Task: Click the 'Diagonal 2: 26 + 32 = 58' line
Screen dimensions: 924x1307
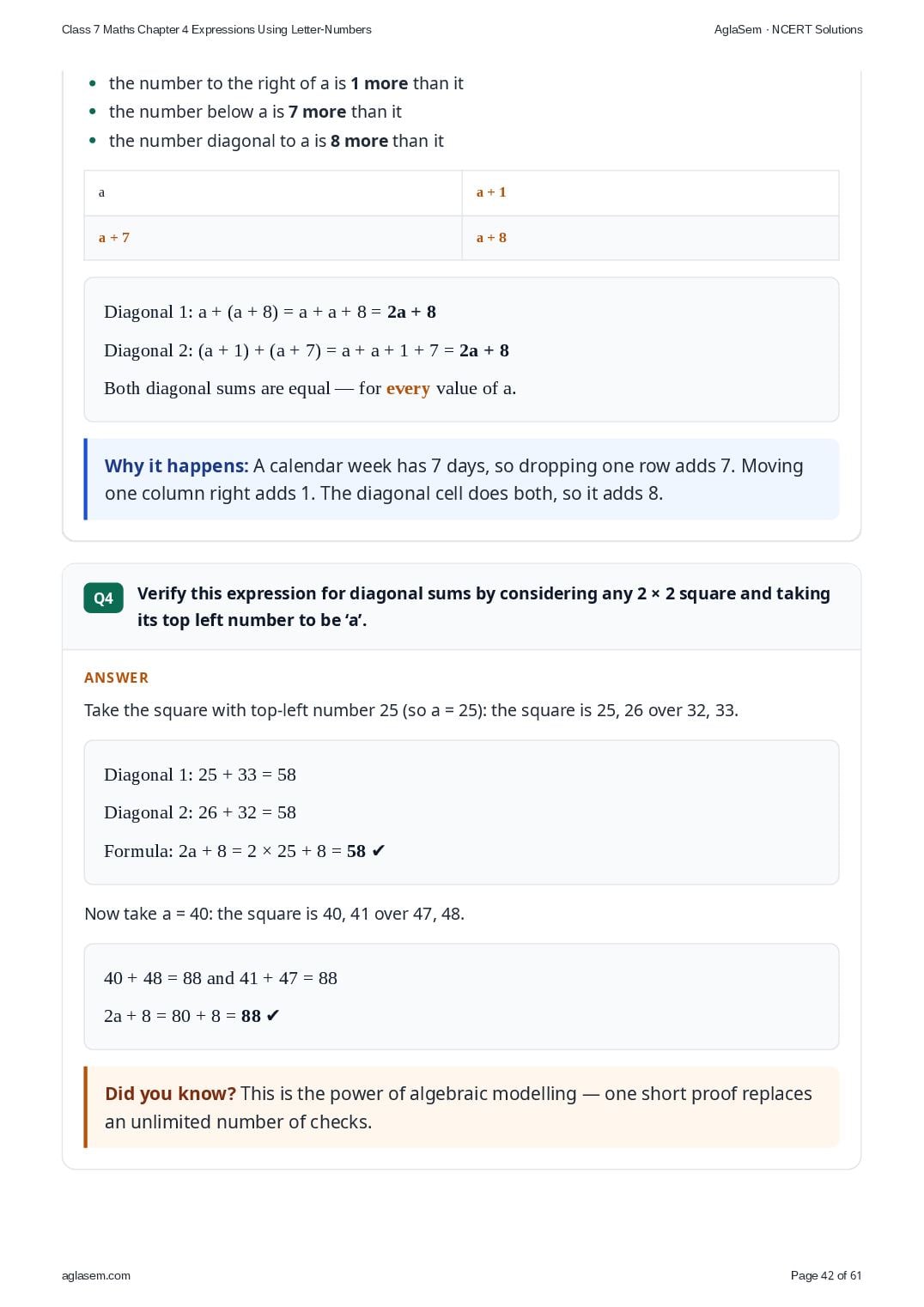Action: pyautogui.click(x=200, y=812)
